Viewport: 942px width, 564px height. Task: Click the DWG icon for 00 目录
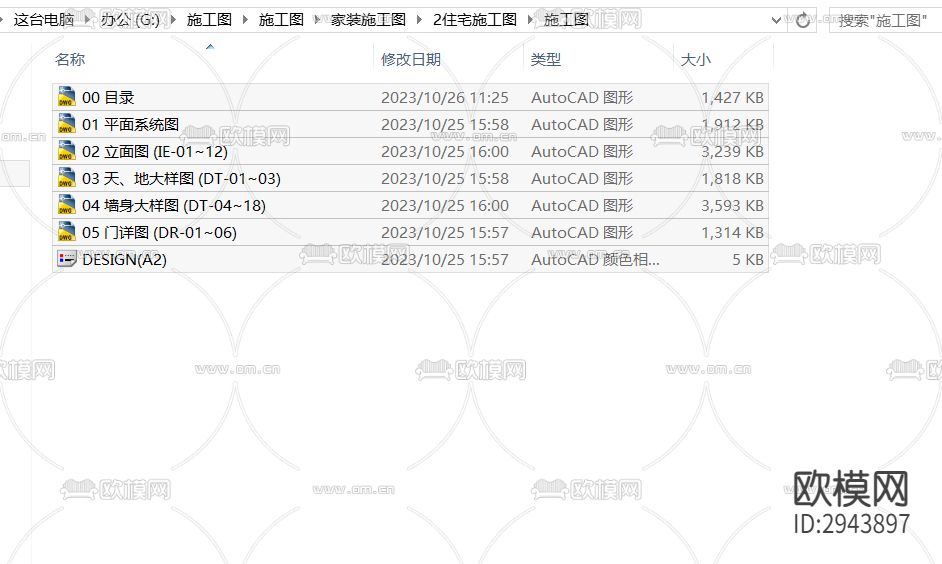point(66,97)
